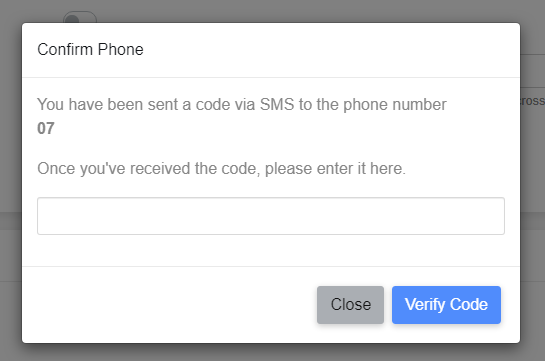Viewport: 545px width, 361px height.
Task: Click the Confirm Phone dialog title
Action: [90, 49]
